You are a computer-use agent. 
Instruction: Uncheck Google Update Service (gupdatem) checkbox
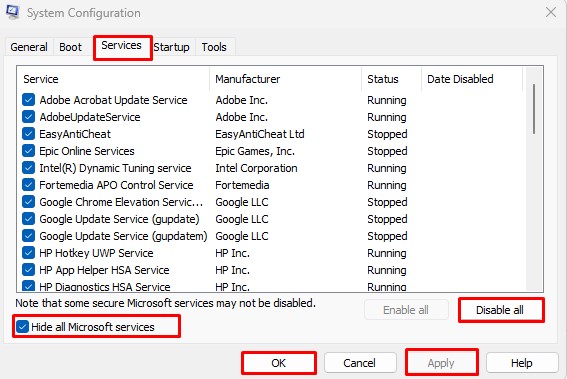coord(28,236)
